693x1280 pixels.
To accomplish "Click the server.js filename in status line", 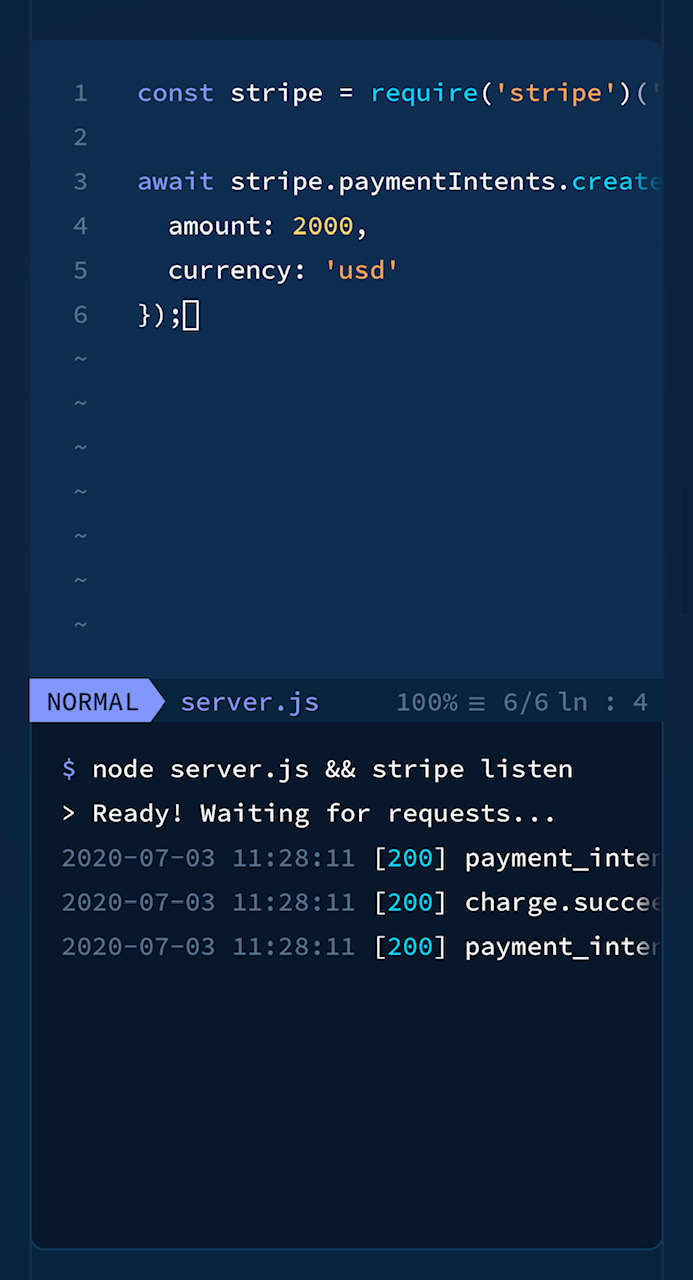I will [x=249, y=702].
